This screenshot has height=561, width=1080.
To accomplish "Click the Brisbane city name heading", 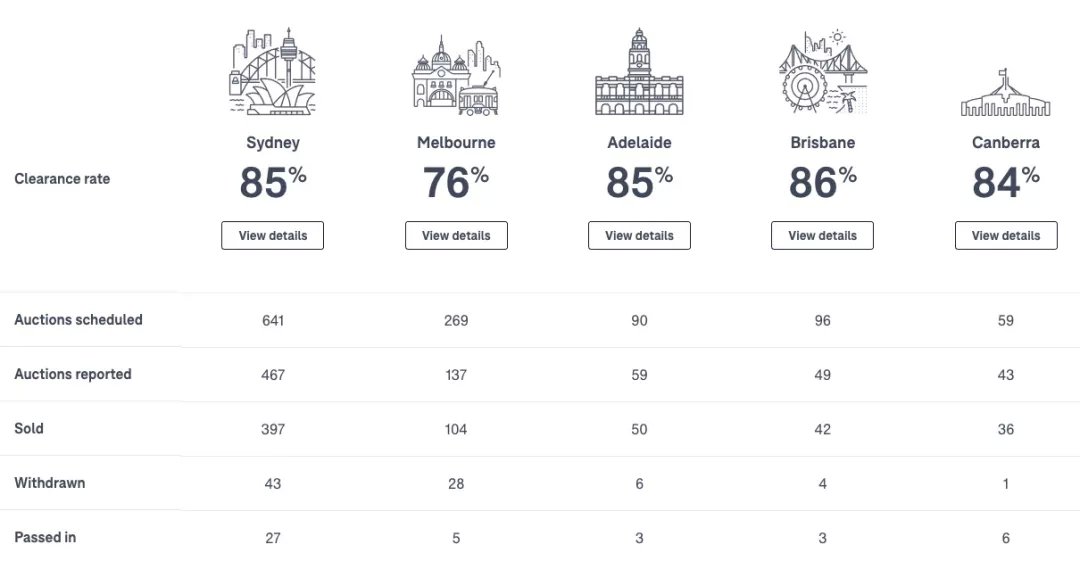I will point(822,143).
